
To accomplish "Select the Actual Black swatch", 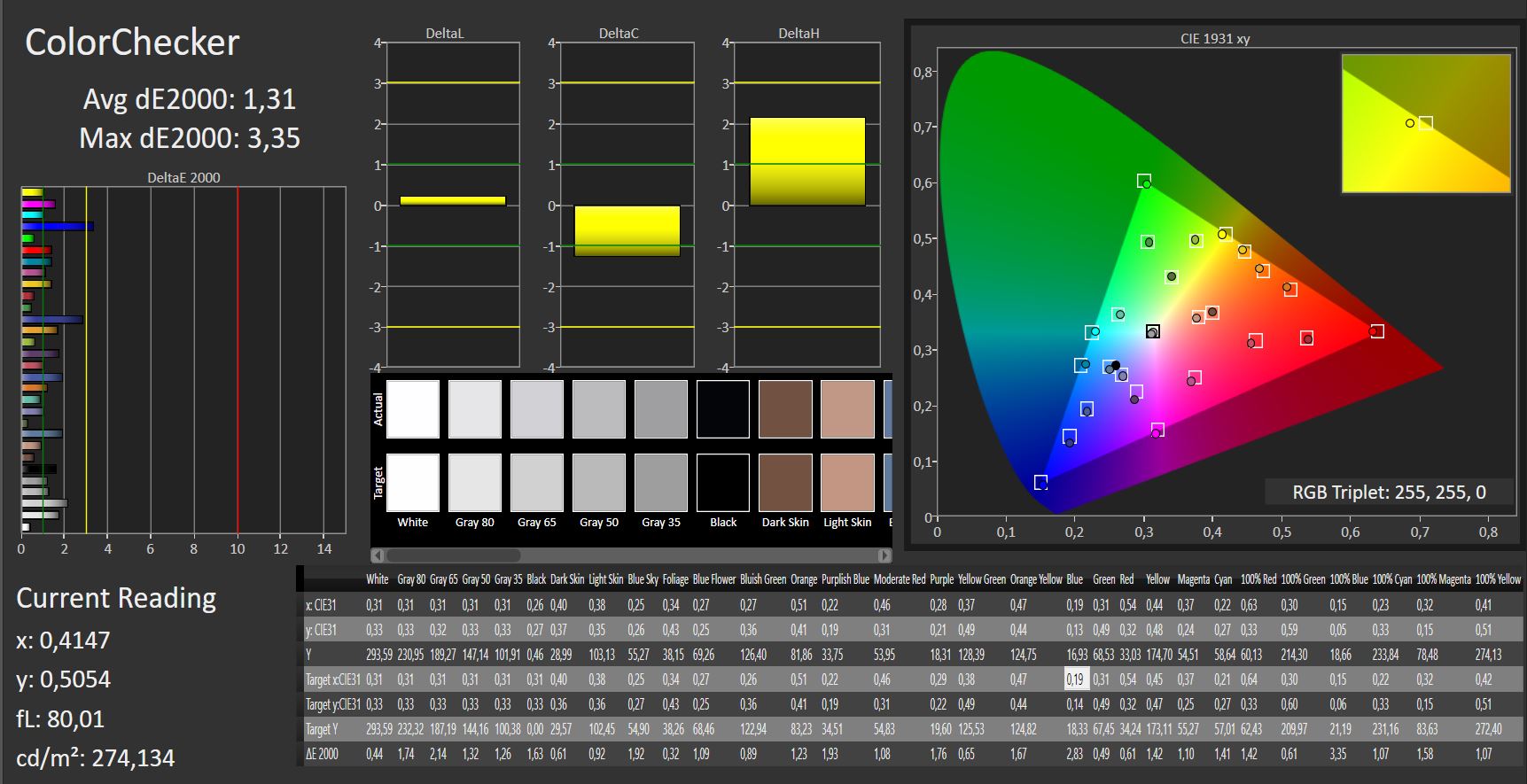I will coord(723,409).
